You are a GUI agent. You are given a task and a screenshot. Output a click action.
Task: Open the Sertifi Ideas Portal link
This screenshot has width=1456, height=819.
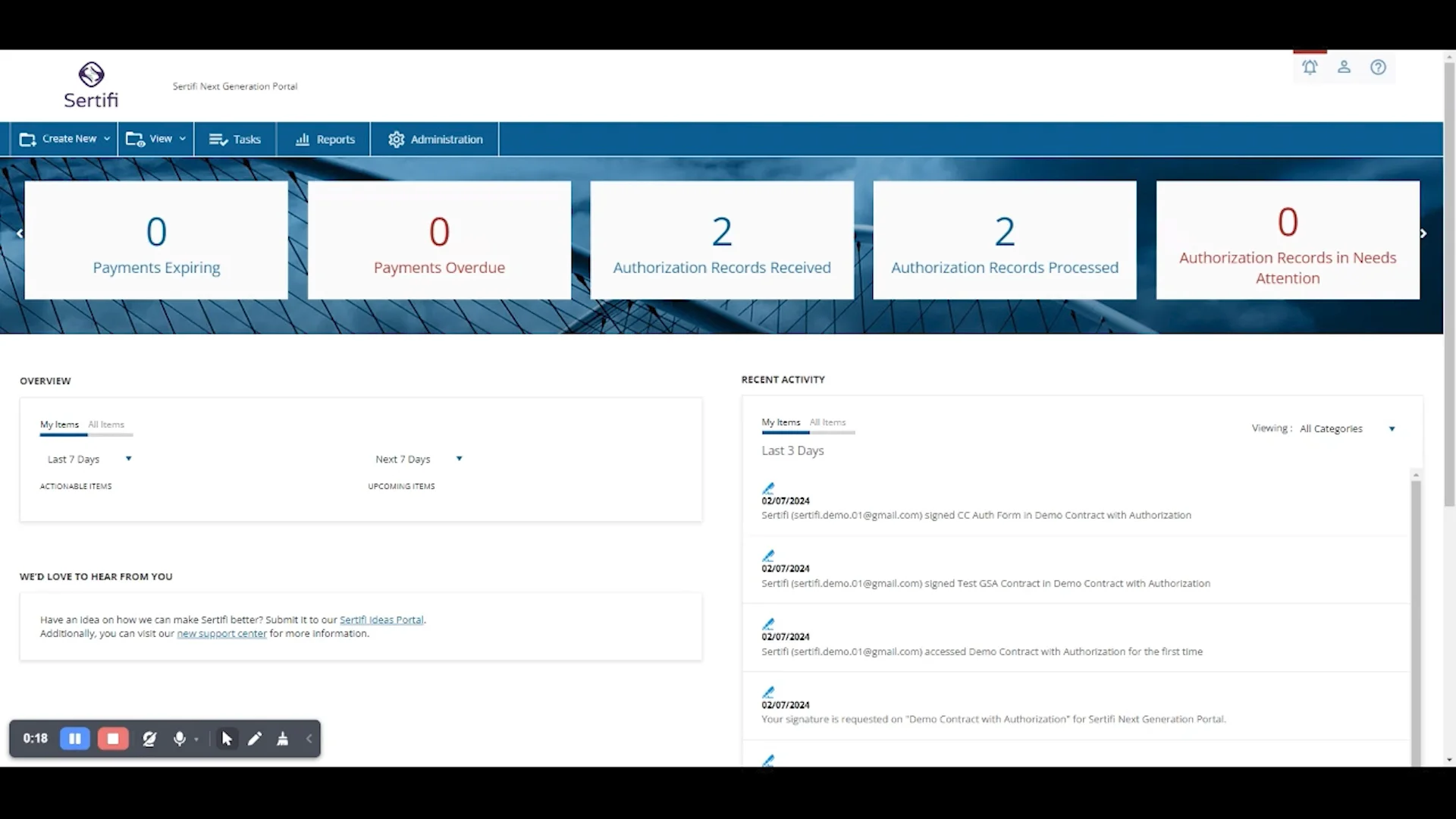point(381,620)
